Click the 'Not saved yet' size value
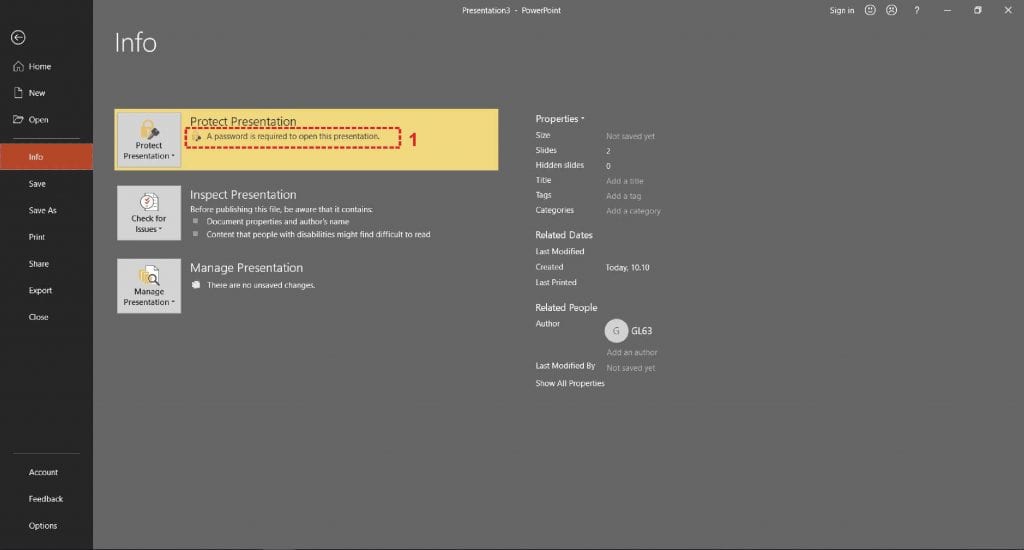 point(630,137)
